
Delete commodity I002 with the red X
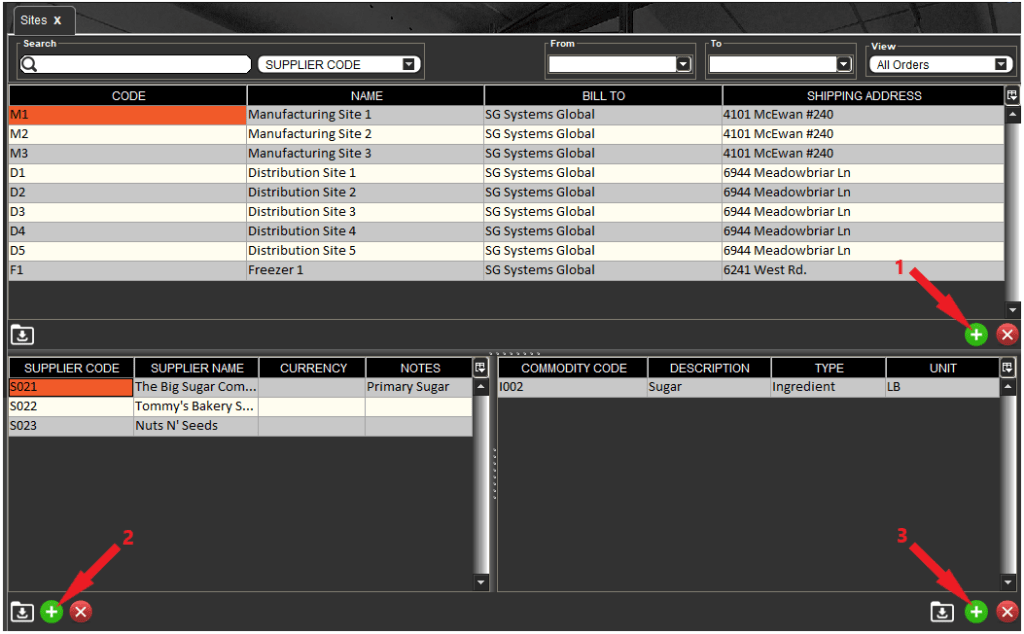(1007, 611)
